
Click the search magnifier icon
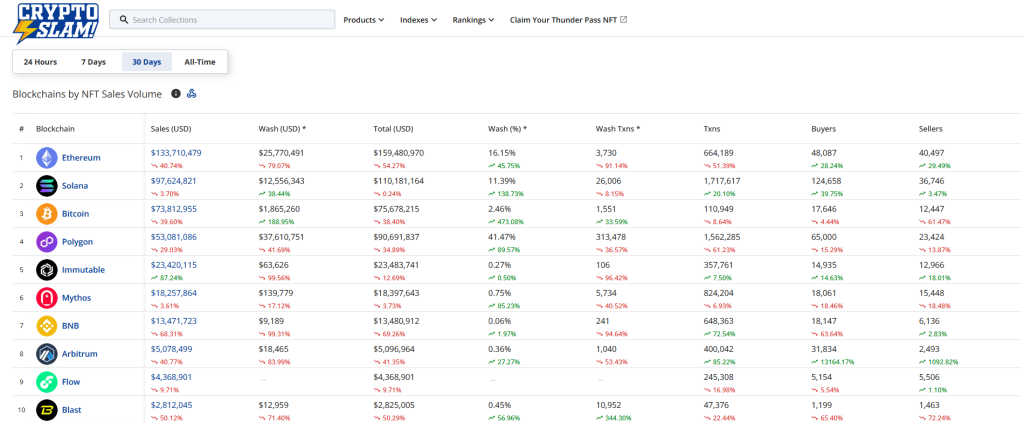point(123,20)
